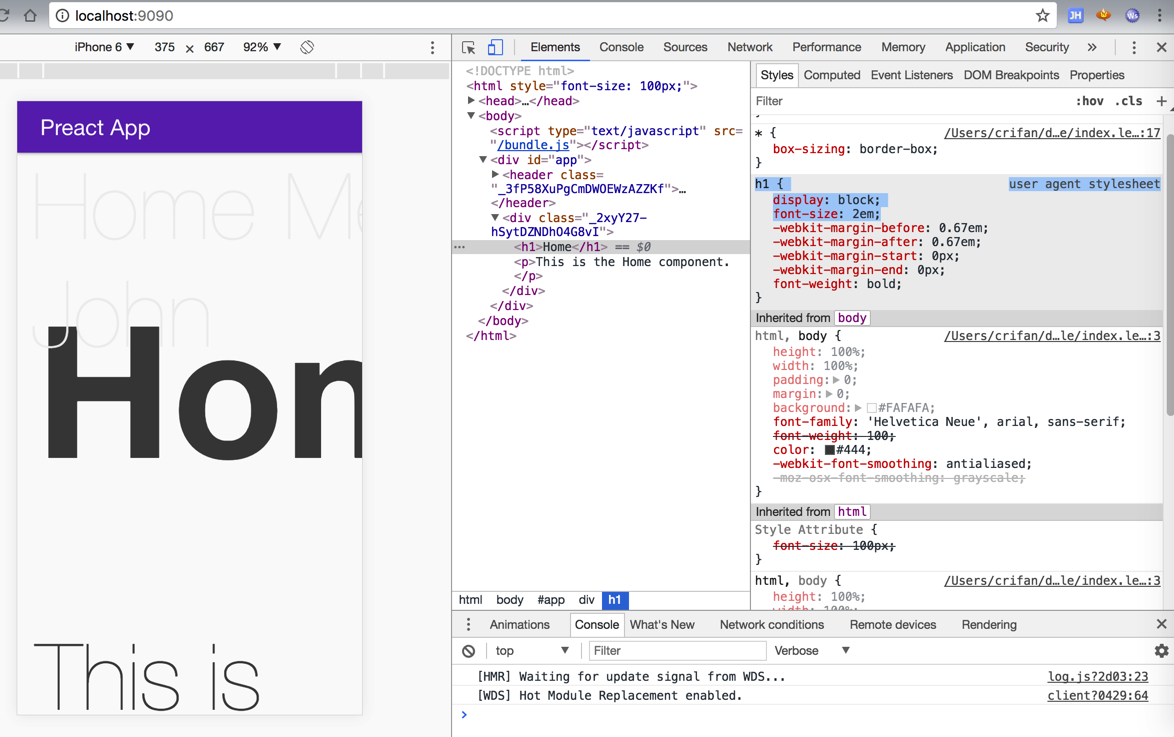Select the Properties tab
The width and height of the screenshot is (1174, 737).
pyautogui.click(x=1097, y=75)
